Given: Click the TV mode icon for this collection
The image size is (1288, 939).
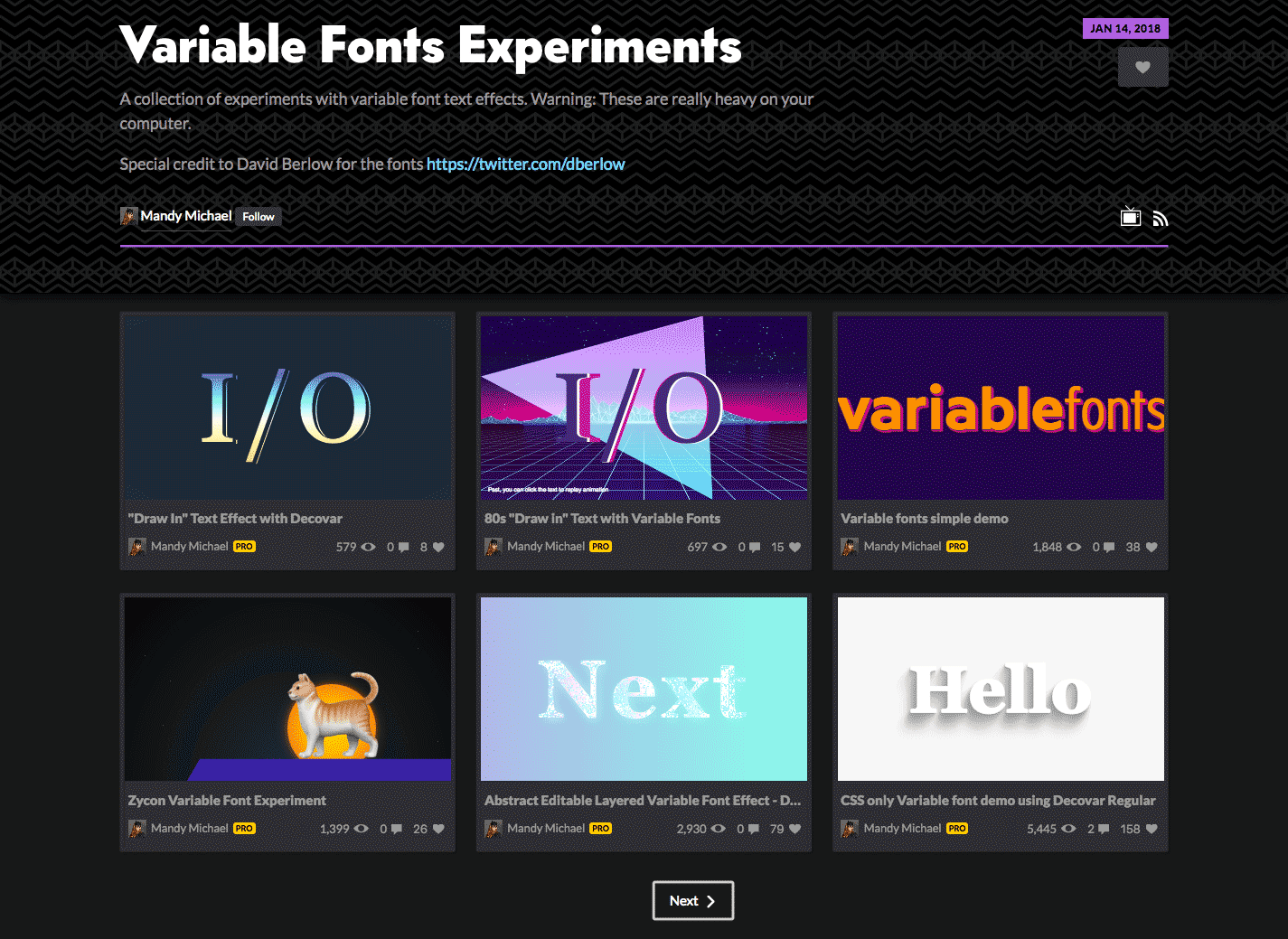Looking at the screenshot, I should point(1130,218).
